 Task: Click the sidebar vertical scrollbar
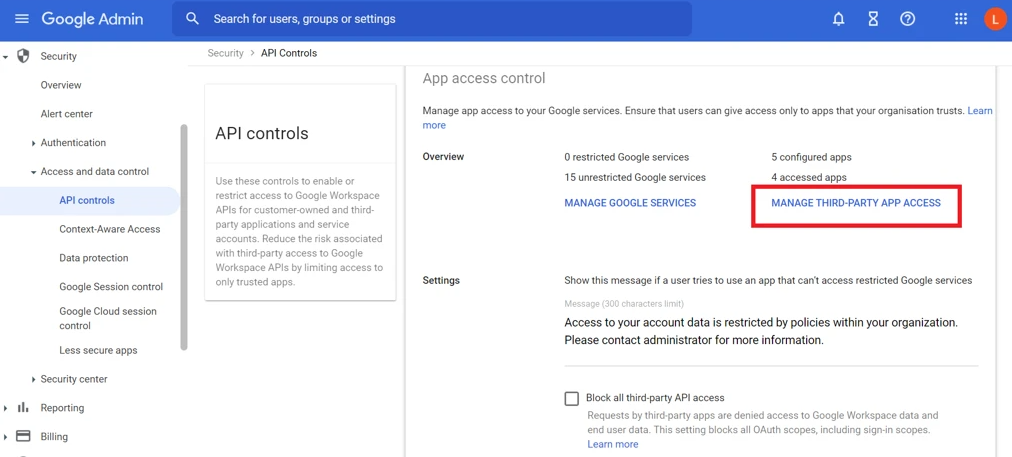coord(184,238)
